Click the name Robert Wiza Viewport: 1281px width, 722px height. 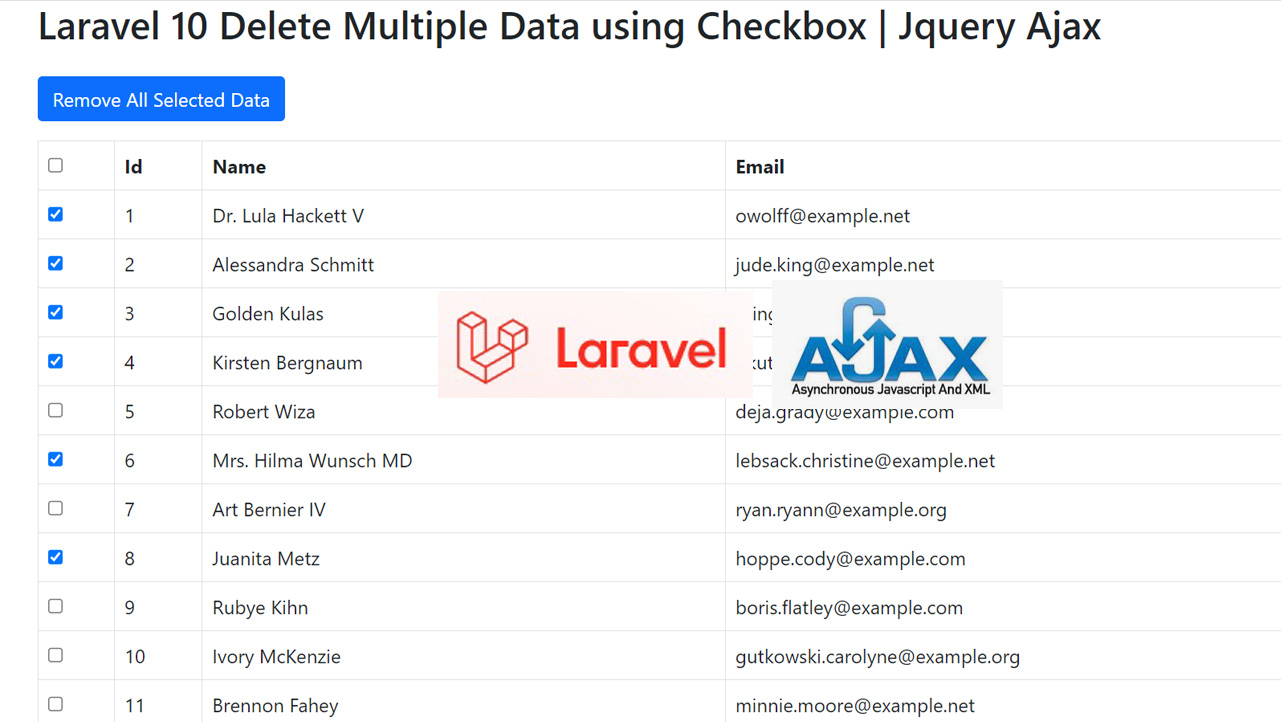pyautogui.click(x=264, y=412)
